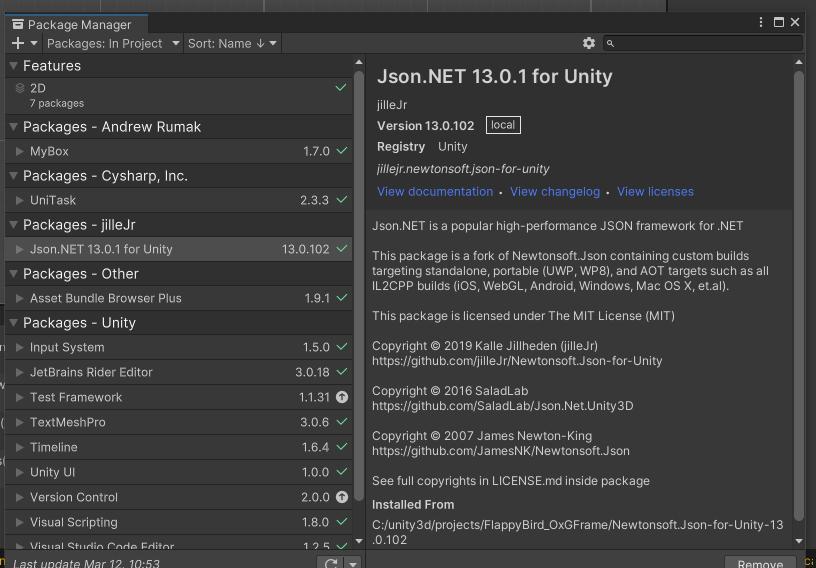Expand JetBrains Rider Editor arrow
This screenshot has width=816, height=568.
(20, 372)
